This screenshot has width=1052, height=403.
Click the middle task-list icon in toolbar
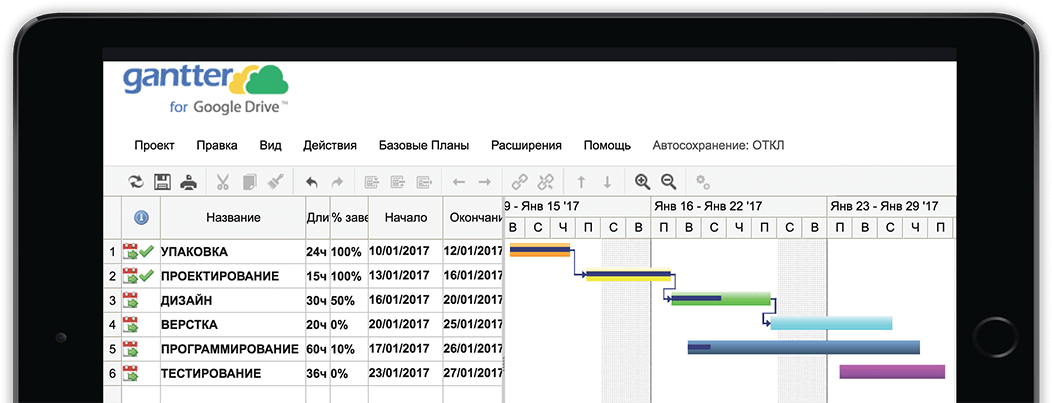point(398,182)
